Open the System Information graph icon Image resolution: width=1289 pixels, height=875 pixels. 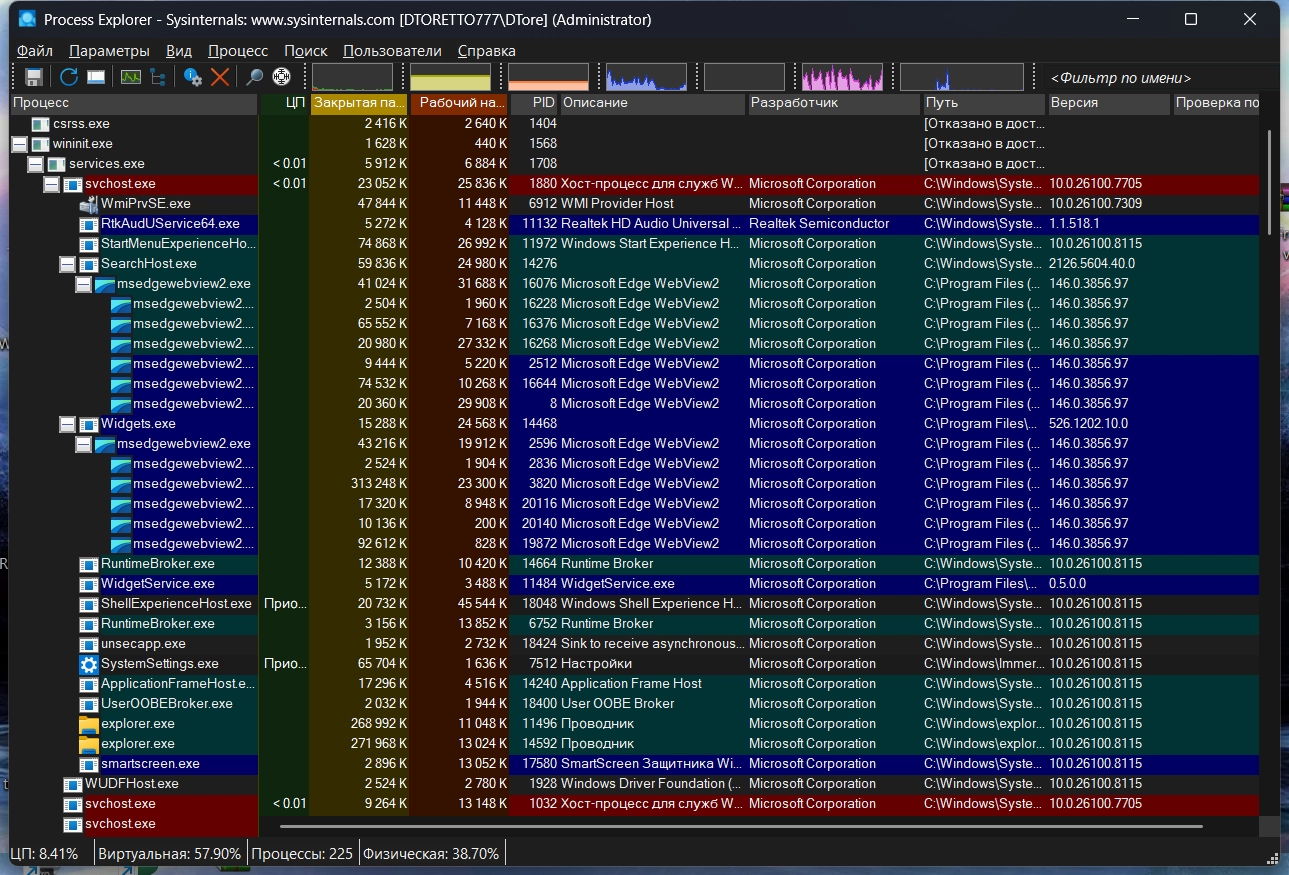pyautogui.click(x=130, y=77)
